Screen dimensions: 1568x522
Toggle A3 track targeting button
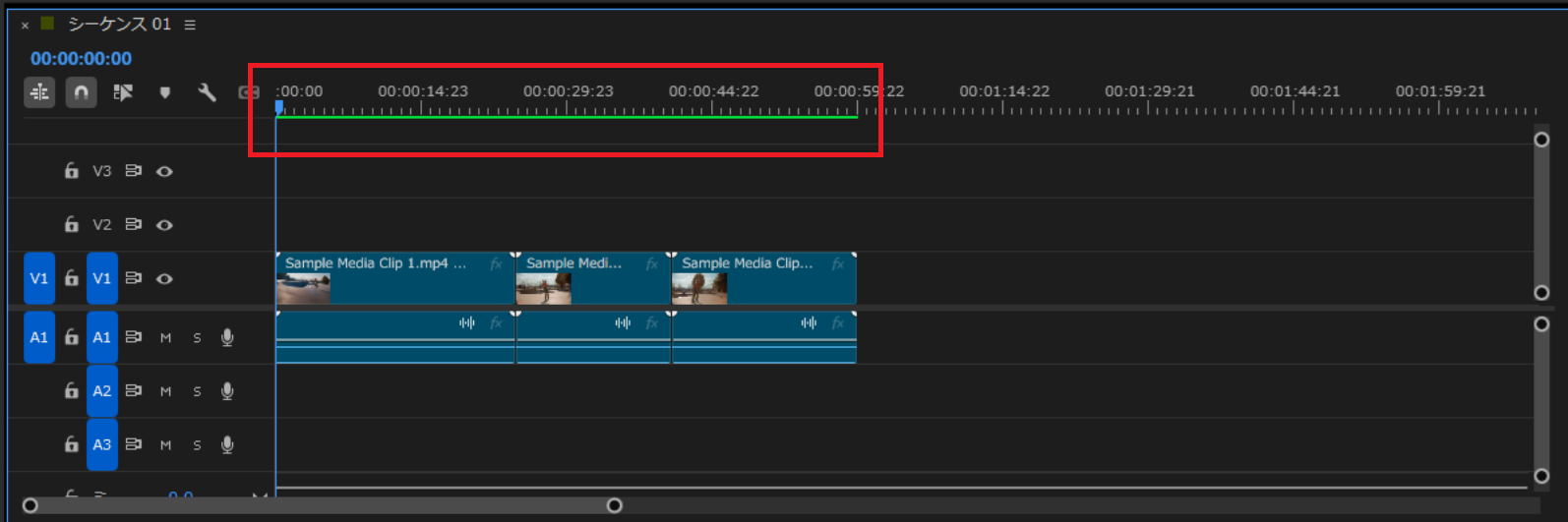(x=101, y=444)
